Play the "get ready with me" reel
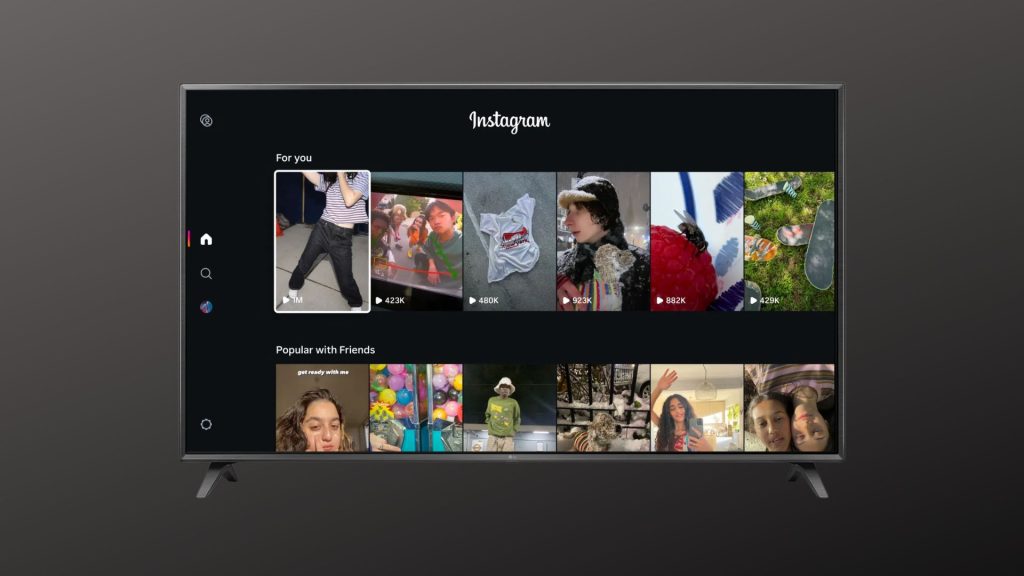This screenshot has width=1024, height=576. [x=322, y=408]
